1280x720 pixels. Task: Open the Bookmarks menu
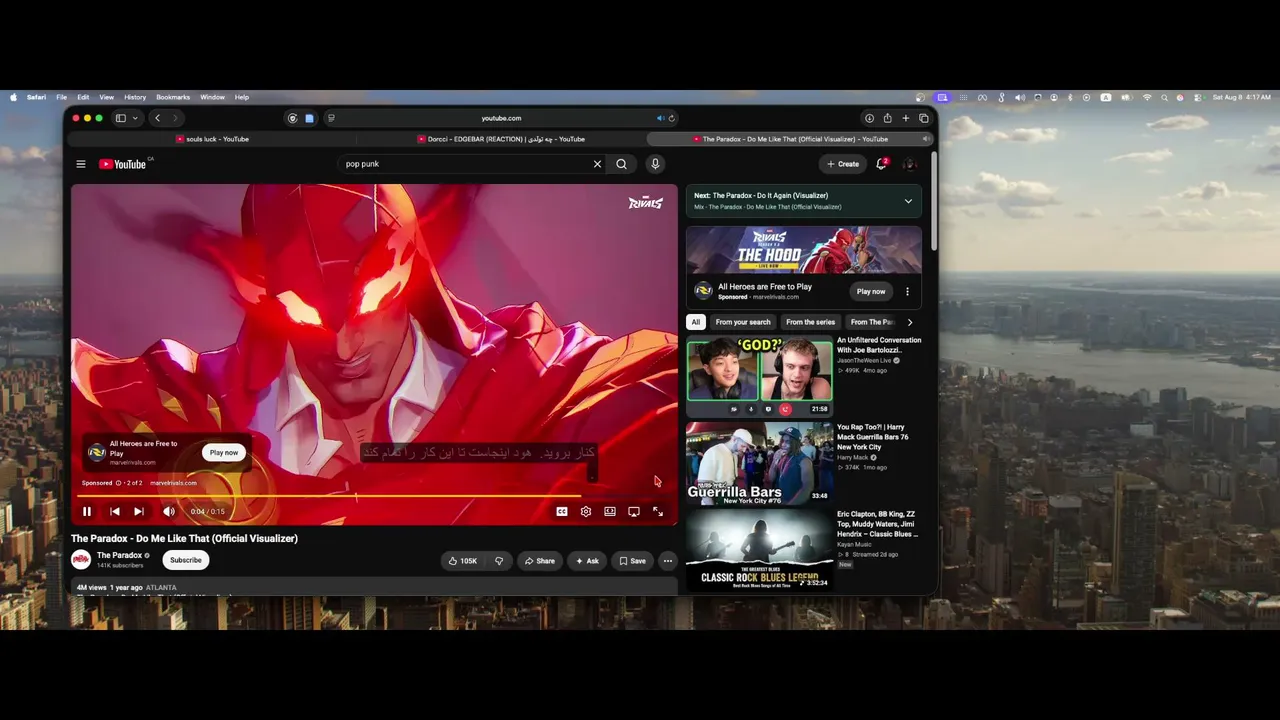(x=173, y=97)
